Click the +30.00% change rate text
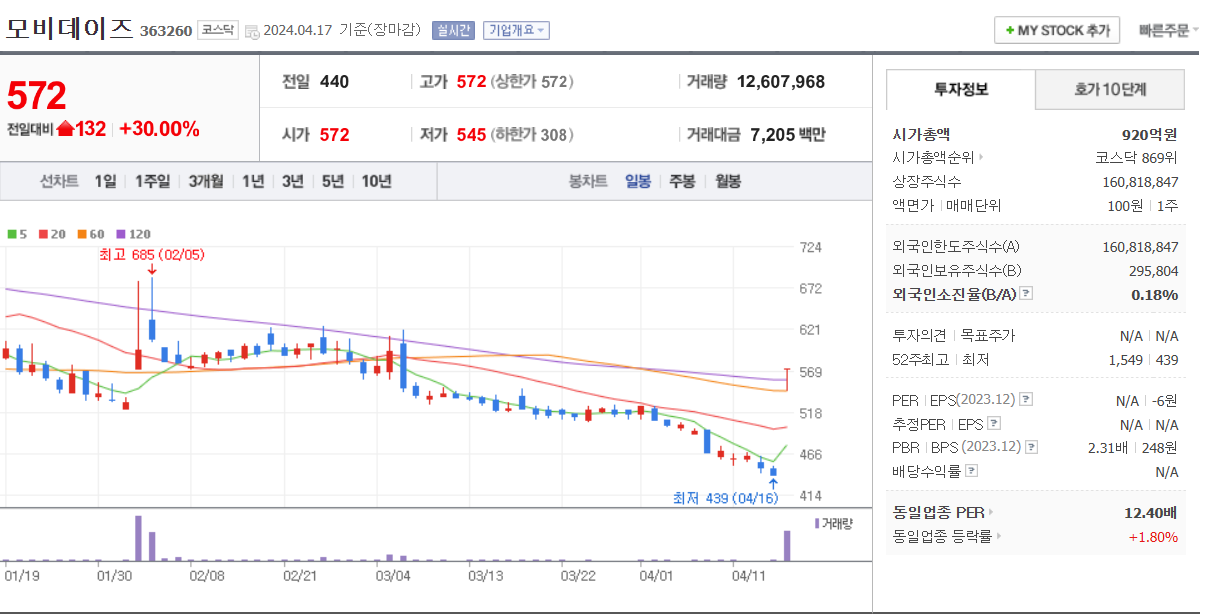The image size is (1205, 614). click(159, 129)
